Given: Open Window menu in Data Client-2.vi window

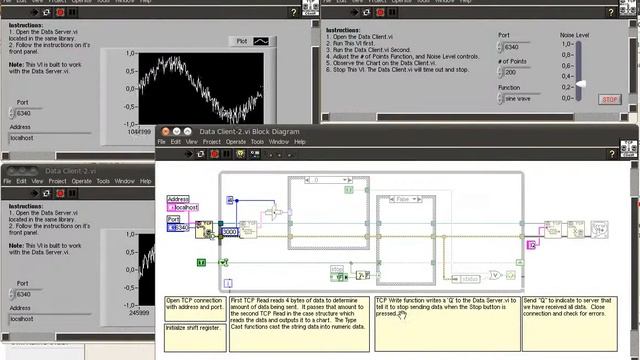Looking at the screenshot, I should point(124,181).
